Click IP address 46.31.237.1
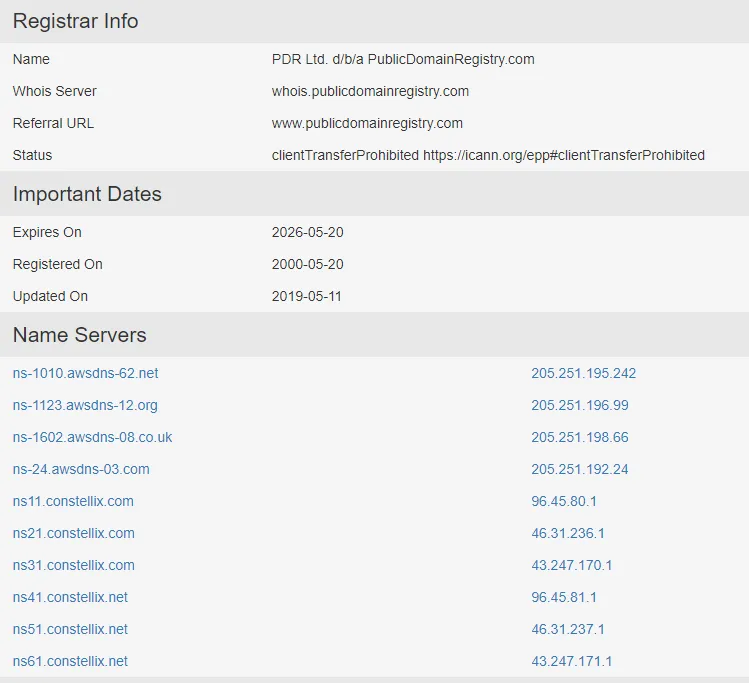The height and width of the screenshot is (683, 749). pyautogui.click(x=568, y=630)
